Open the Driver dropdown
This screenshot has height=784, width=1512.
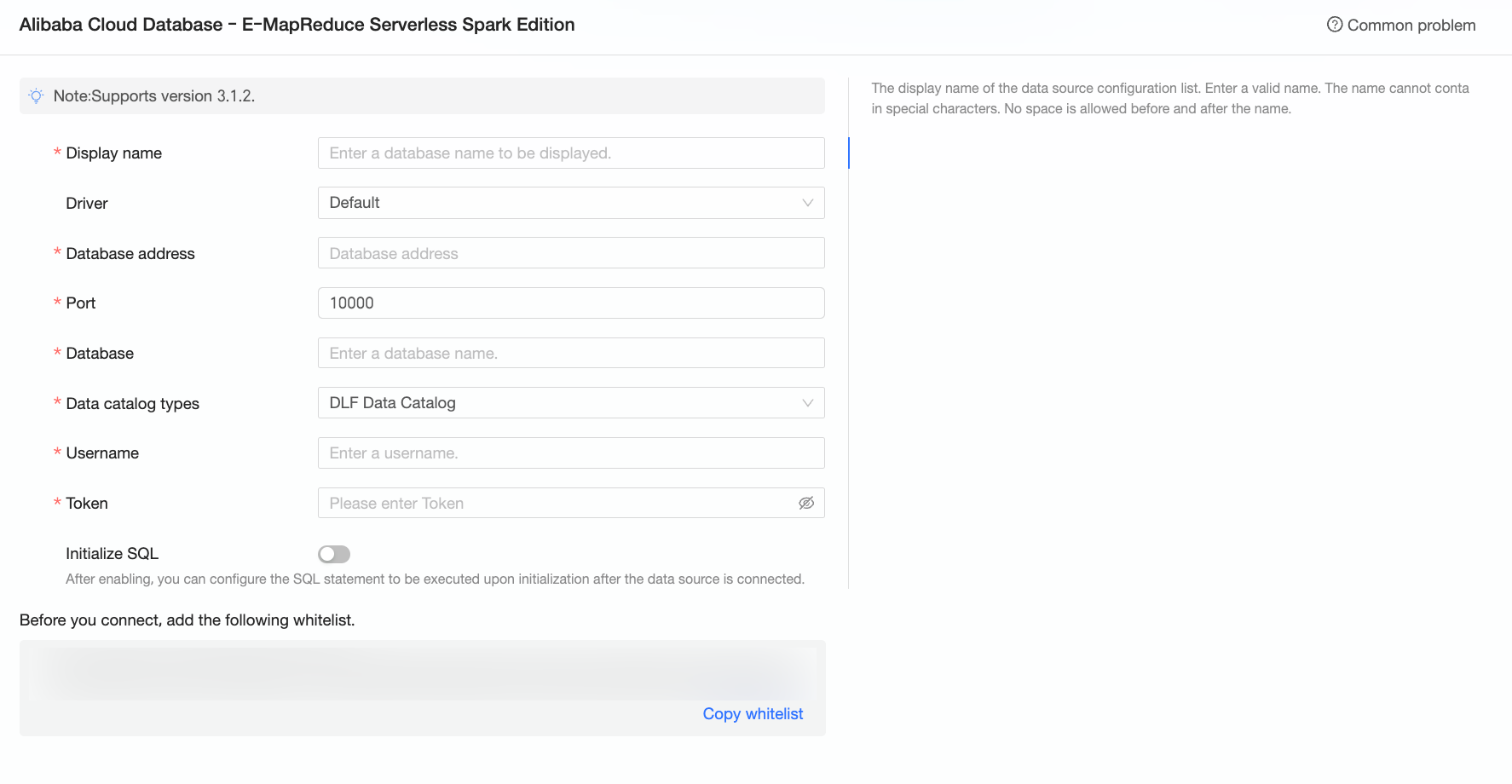click(570, 203)
